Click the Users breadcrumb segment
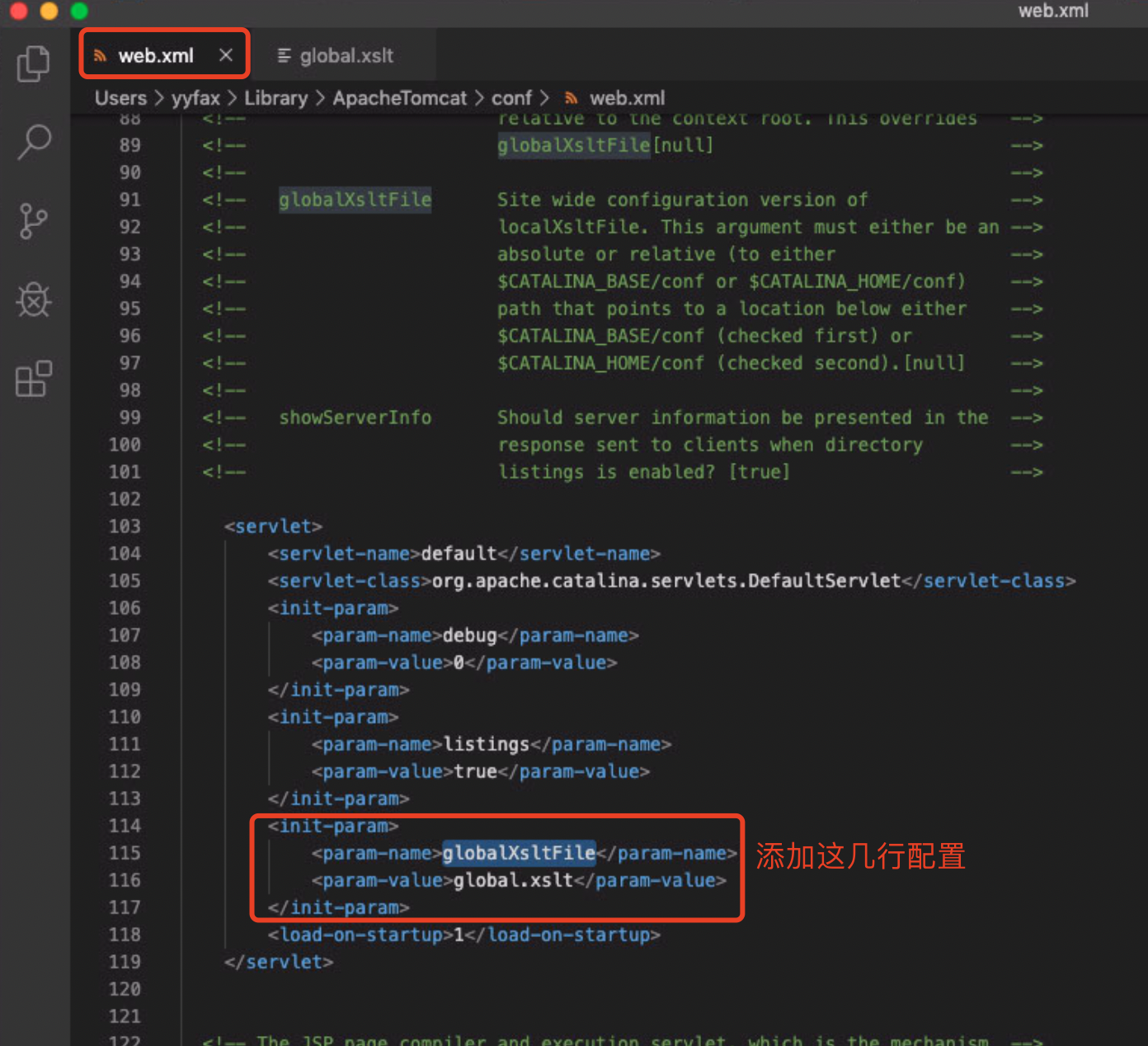This screenshot has width=1148, height=1046. coord(120,98)
